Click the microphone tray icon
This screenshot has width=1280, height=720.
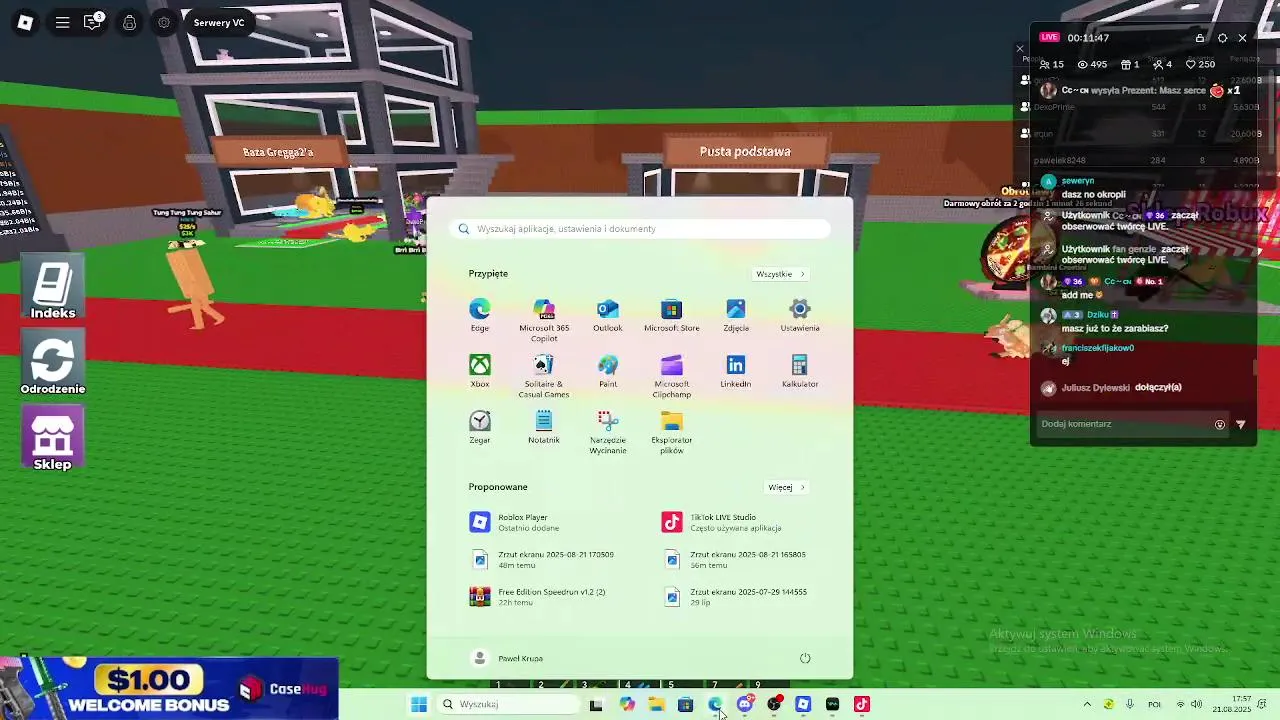pyautogui.click(x=1130, y=704)
